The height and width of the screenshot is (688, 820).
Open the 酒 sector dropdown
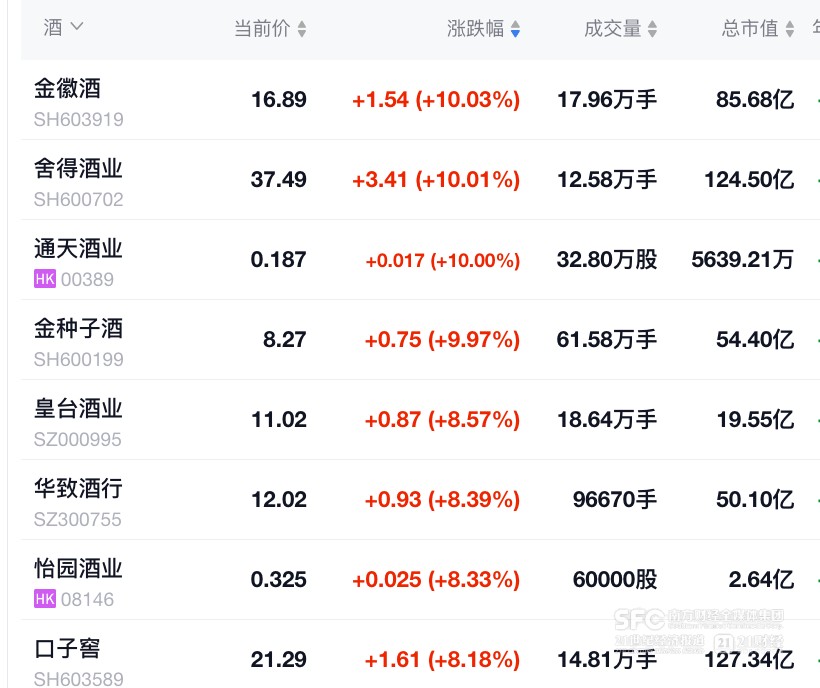tap(63, 27)
